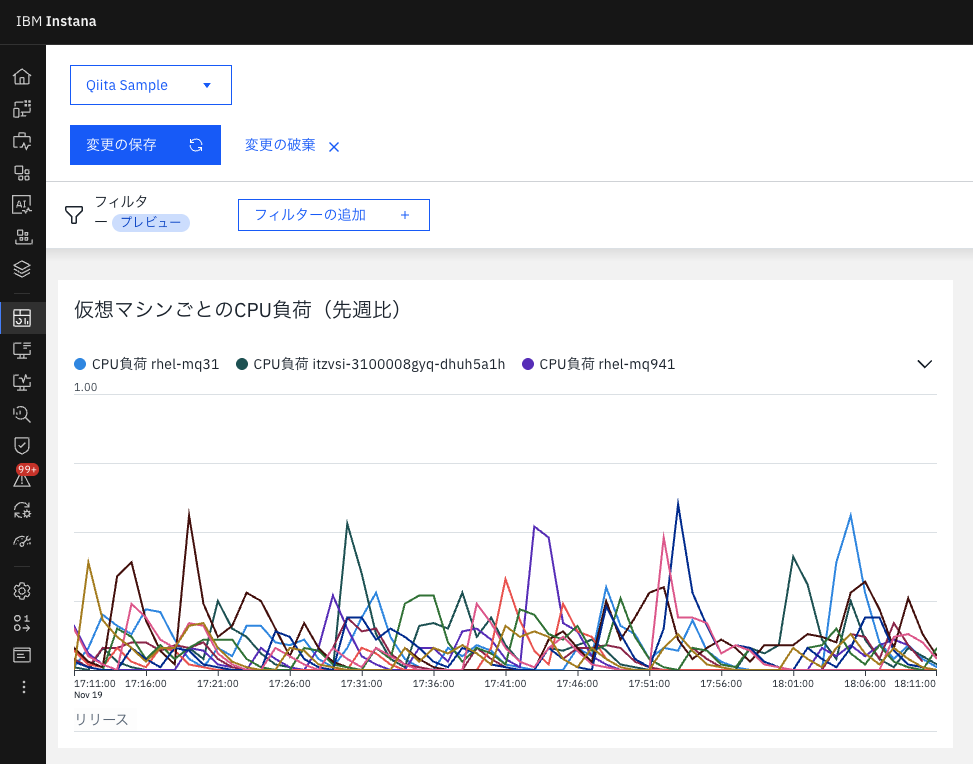Click the widget title 仮想マシンごとのCPU負荷（先週比）
973x764 pixels.
pyautogui.click(x=239, y=309)
